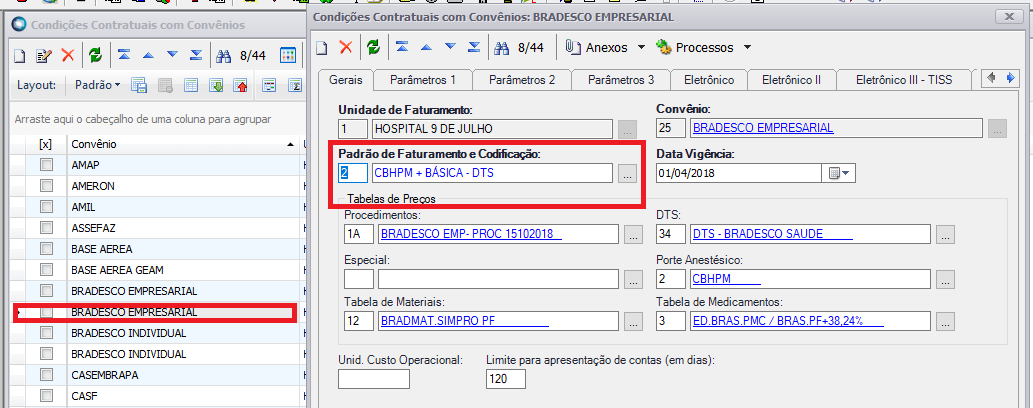Image resolution: width=1033 pixels, height=408 pixels.
Task: Switch to the Parâmetros 3 tab
Action: (621, 80)
